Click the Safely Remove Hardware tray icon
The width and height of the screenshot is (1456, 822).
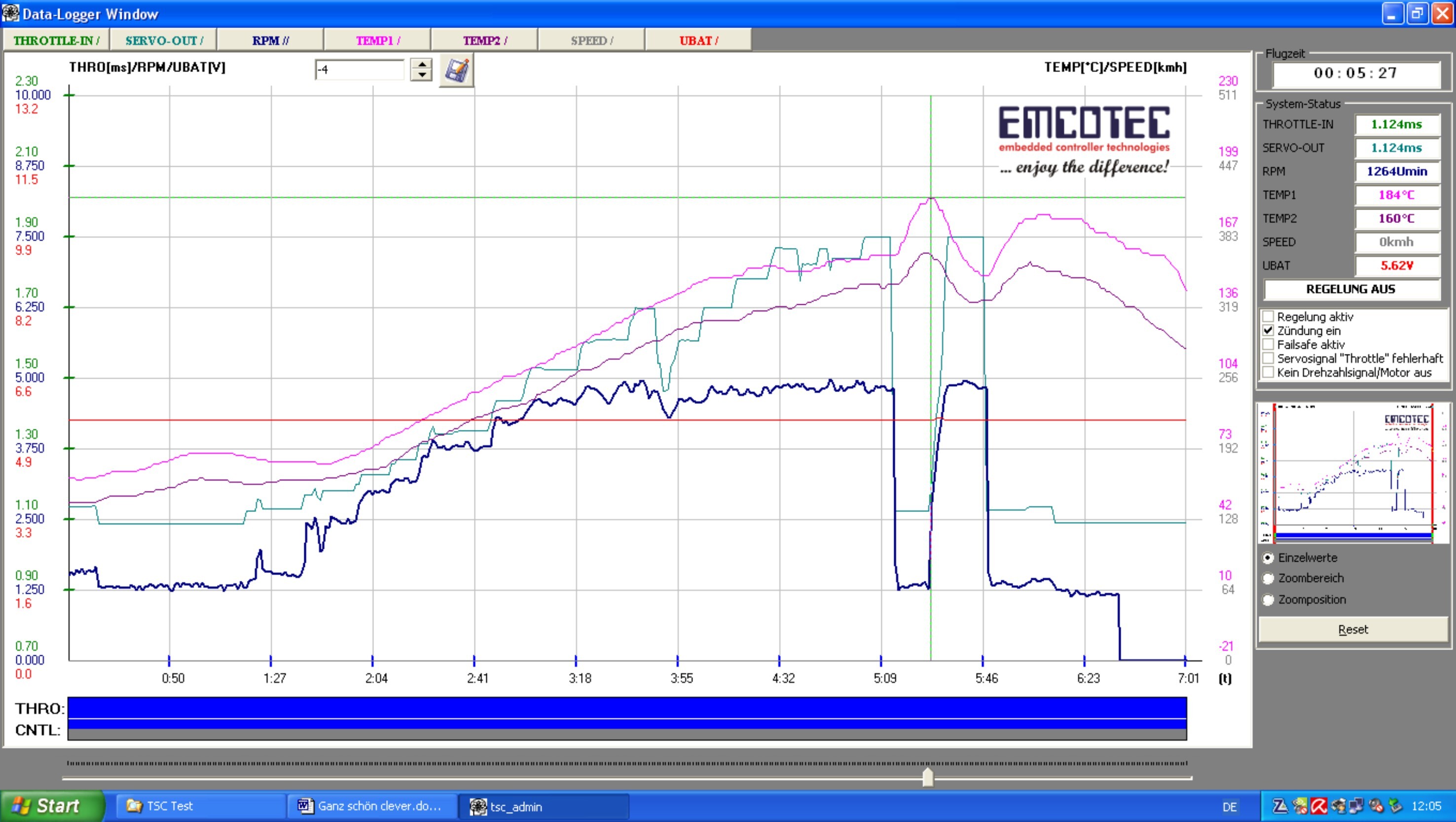(1395, 806)
